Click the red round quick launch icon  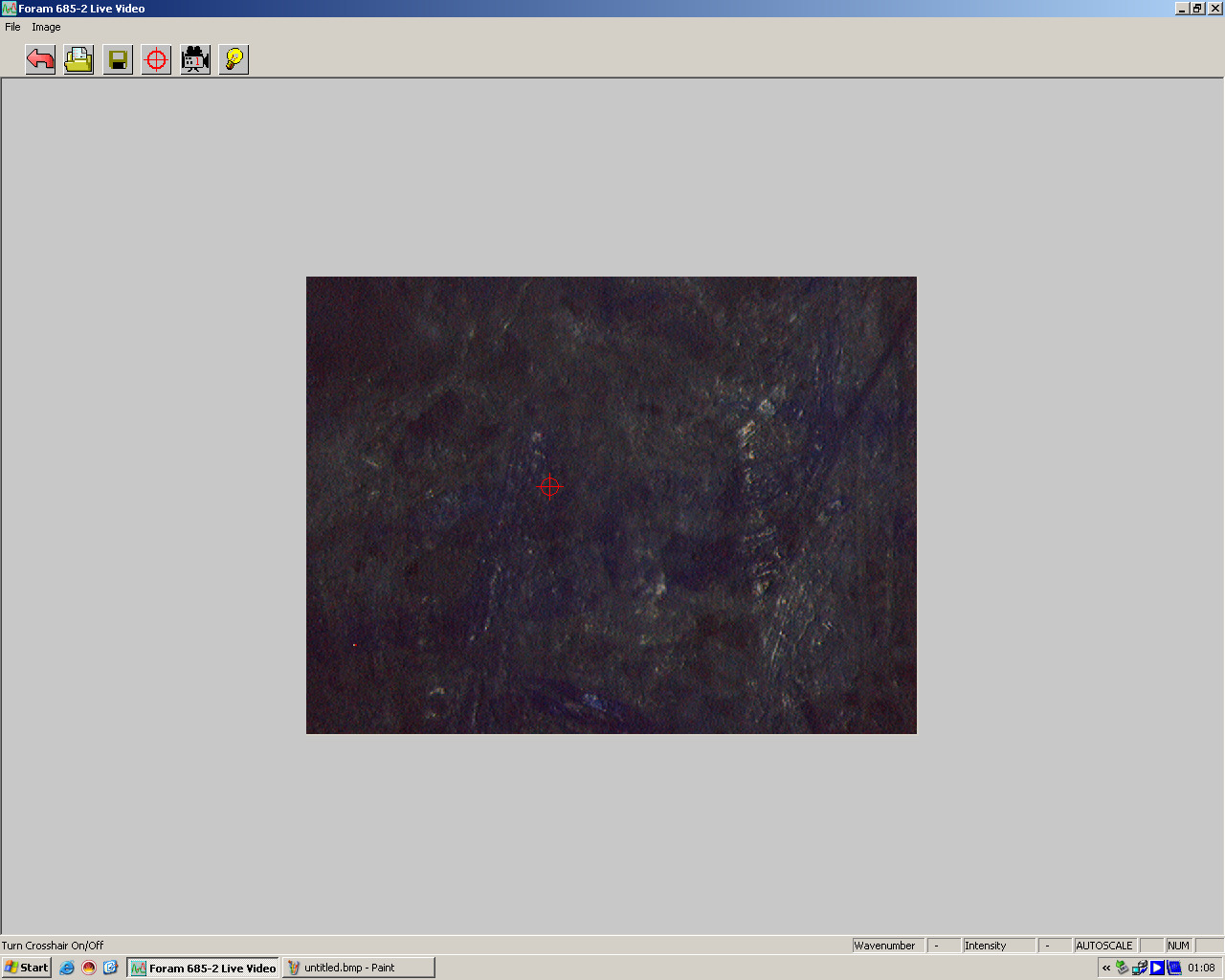[x=89, y=968]
